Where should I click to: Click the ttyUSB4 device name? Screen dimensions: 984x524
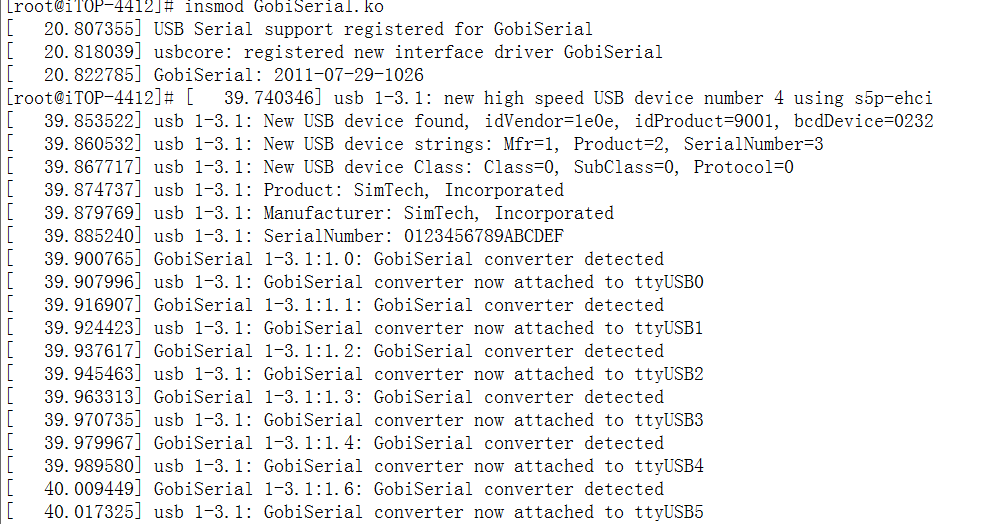pyautogui.click(x=669, y=466)
